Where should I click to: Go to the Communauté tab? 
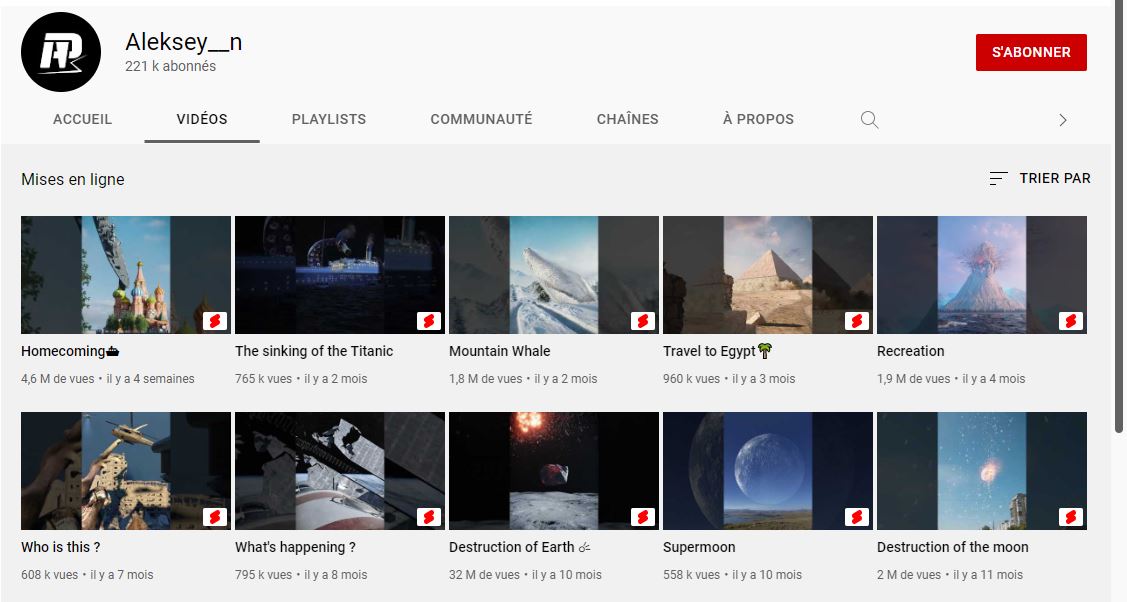[x=481, y=119]
